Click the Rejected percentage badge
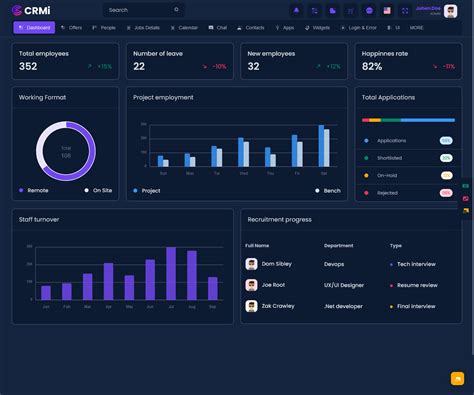 click(446, 193)
